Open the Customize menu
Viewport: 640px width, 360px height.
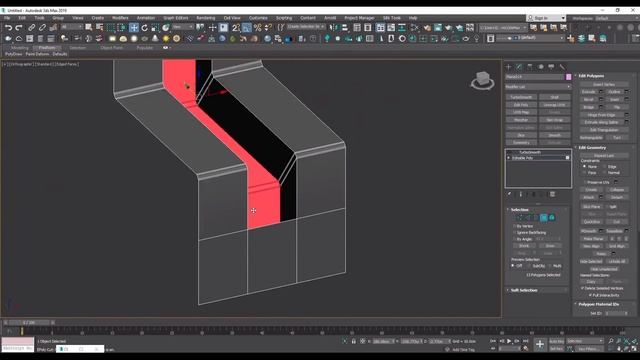click(258, 18)
